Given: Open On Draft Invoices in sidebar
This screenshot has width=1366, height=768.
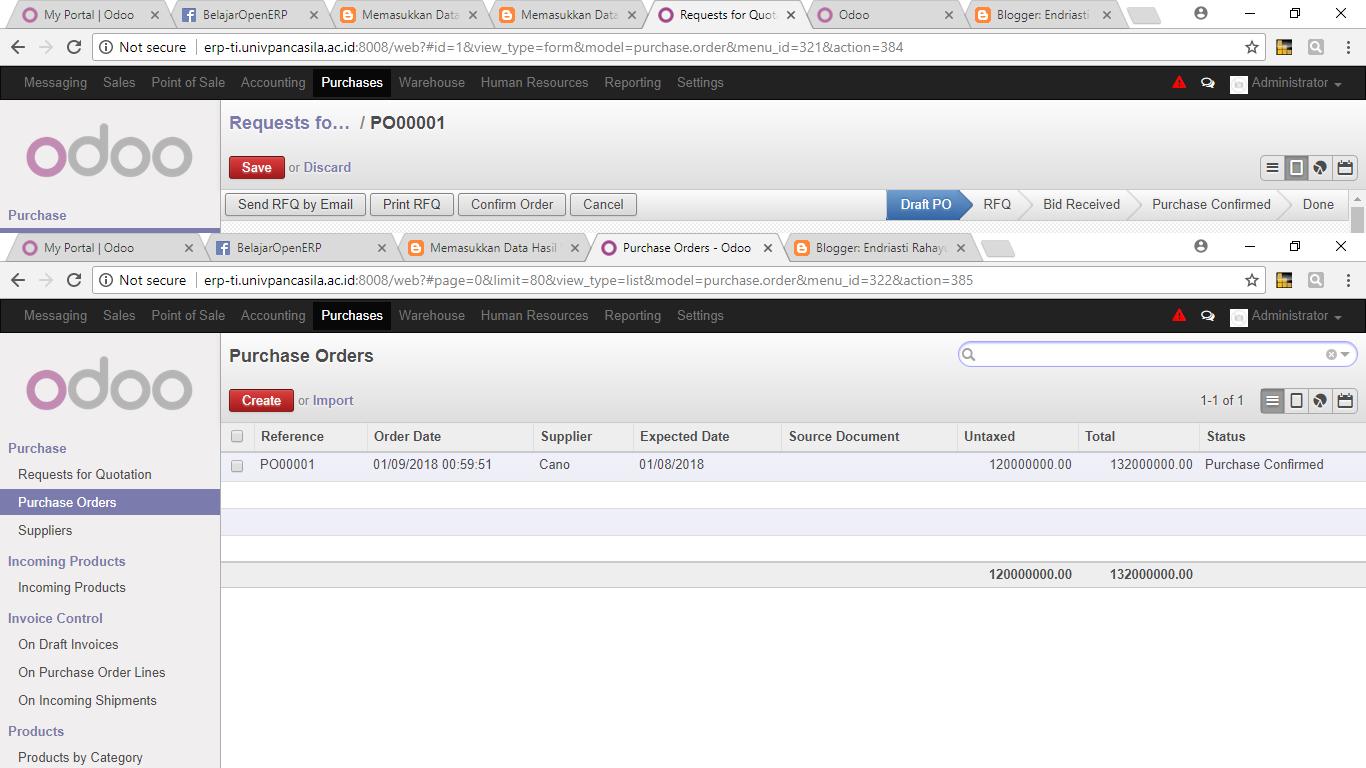Looking at the screenshot, I should click(x=68, y=645).
